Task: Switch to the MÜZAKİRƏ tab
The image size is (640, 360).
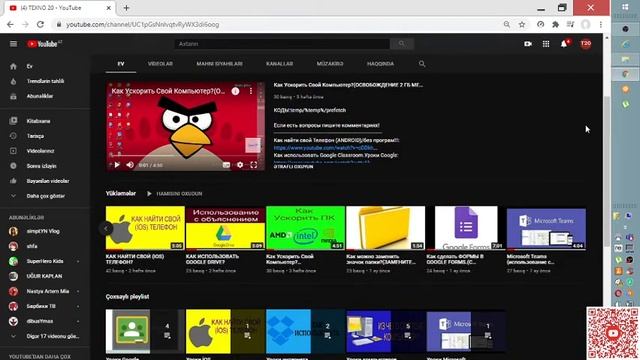Action: click(x=330, y=64)
